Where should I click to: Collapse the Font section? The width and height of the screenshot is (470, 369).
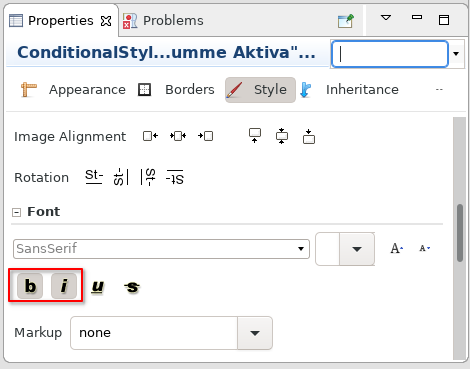tap(16, 212)
